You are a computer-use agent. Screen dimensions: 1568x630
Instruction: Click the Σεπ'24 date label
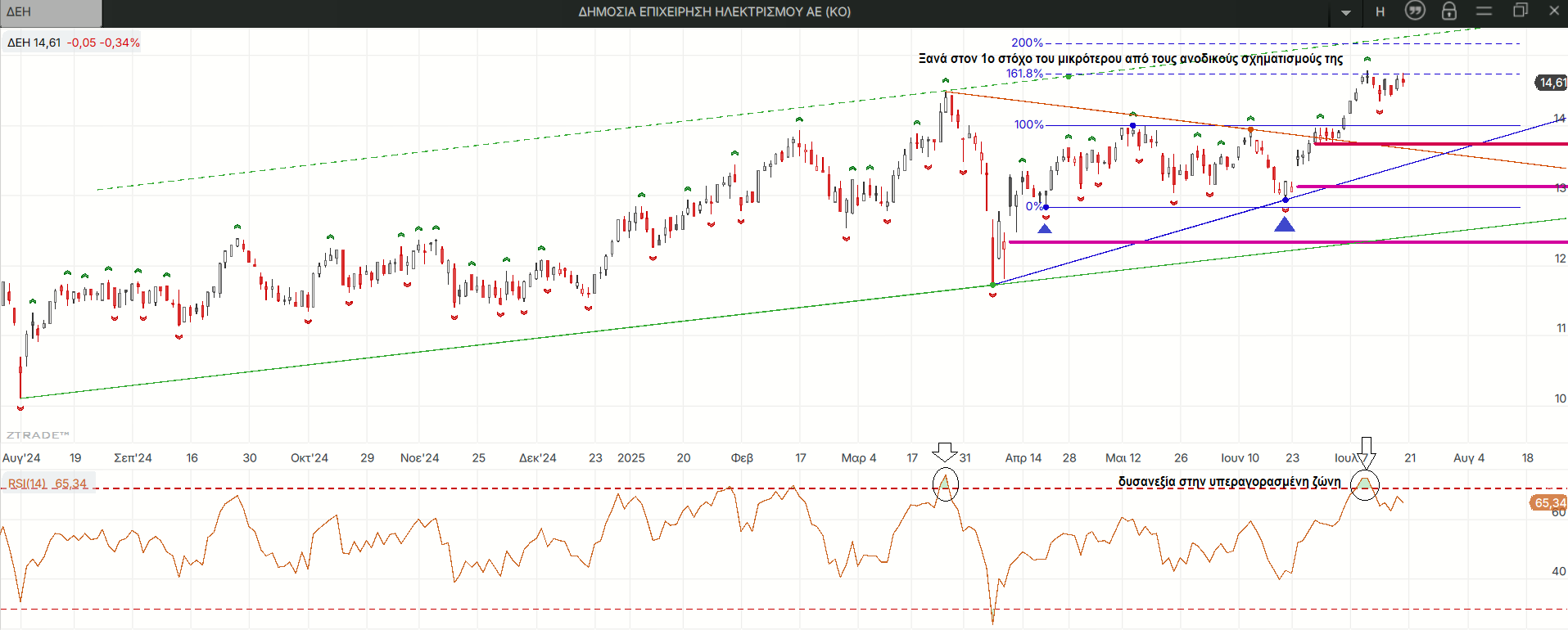(133, 458)
